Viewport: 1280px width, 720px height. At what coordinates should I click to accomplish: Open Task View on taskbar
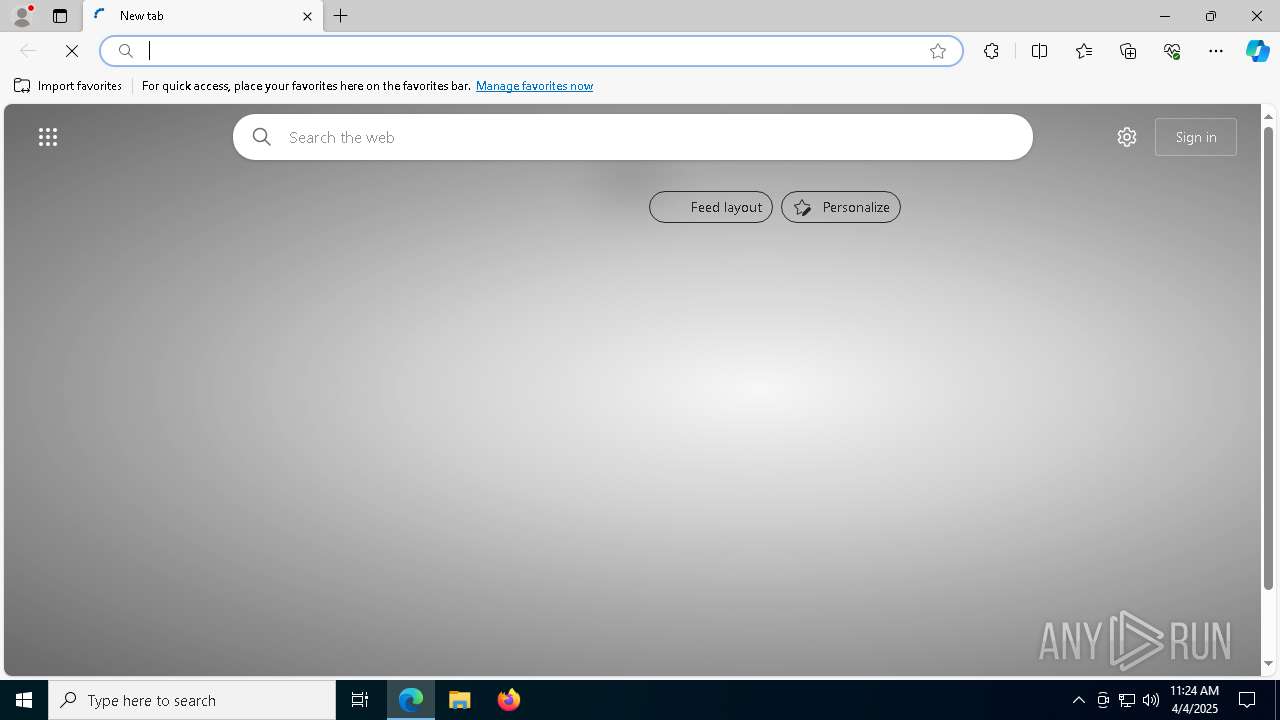pyautogui.click(x=360, y=700)
